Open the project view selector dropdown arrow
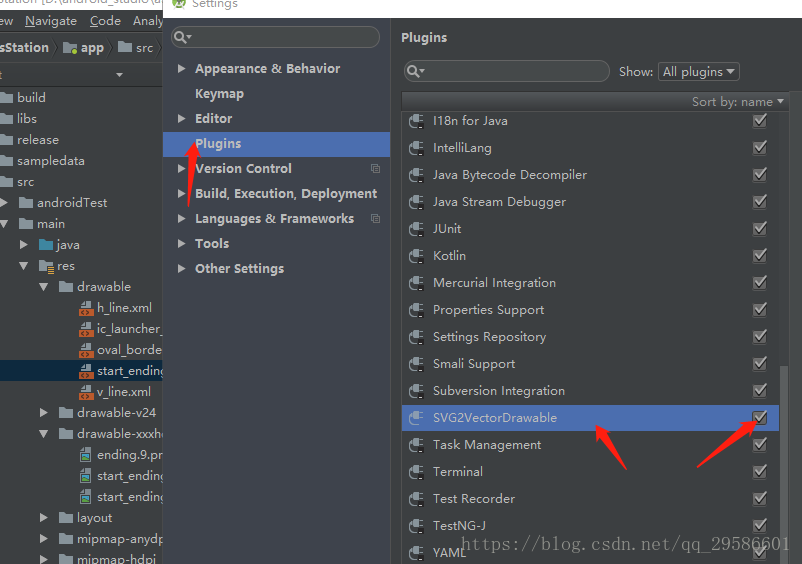Screen dimensions: 802x564 119,75
